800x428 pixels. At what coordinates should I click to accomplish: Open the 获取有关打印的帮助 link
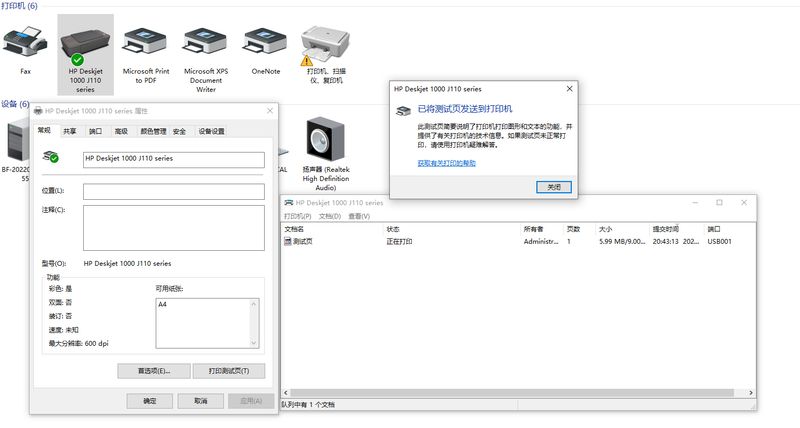pyautogui.click(x=446, y=162)
